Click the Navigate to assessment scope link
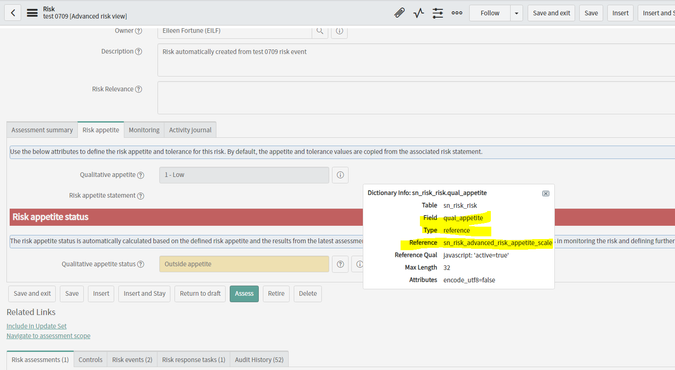This screenshot has width=675, height=370. pyautogui.click(x=48, y=336)
